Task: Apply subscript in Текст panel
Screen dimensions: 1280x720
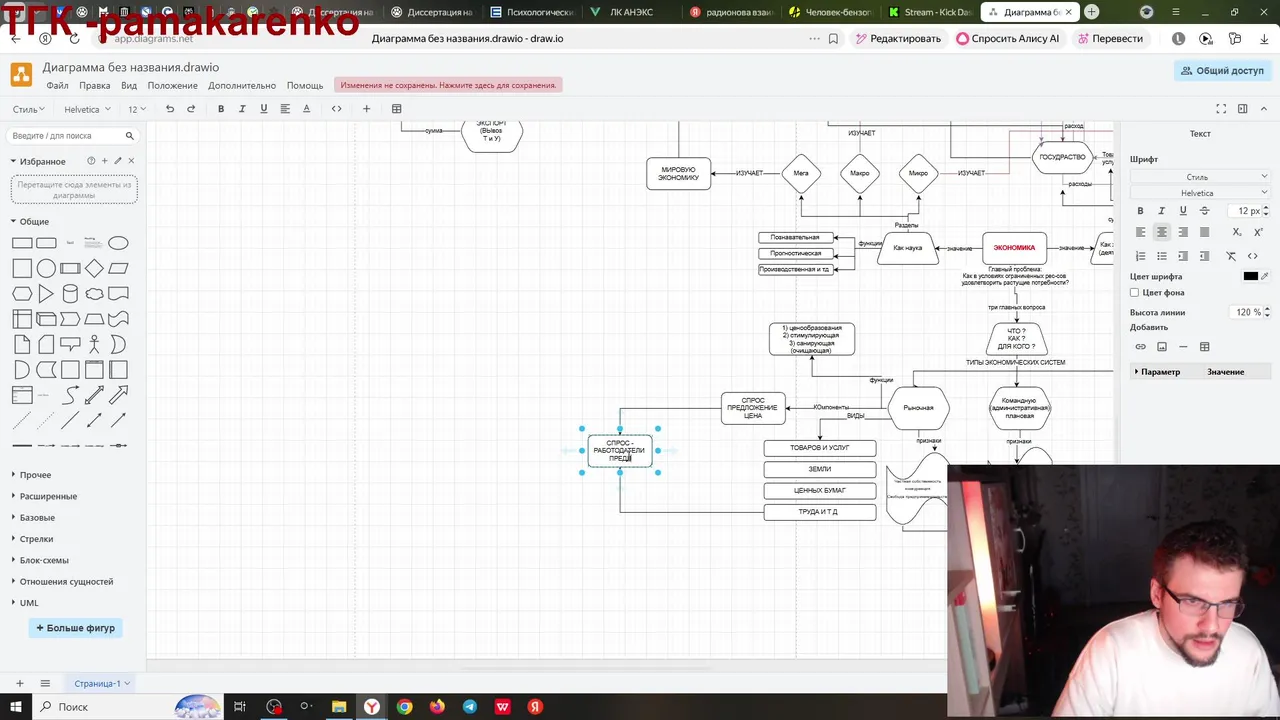Action: pos(1237,232)
